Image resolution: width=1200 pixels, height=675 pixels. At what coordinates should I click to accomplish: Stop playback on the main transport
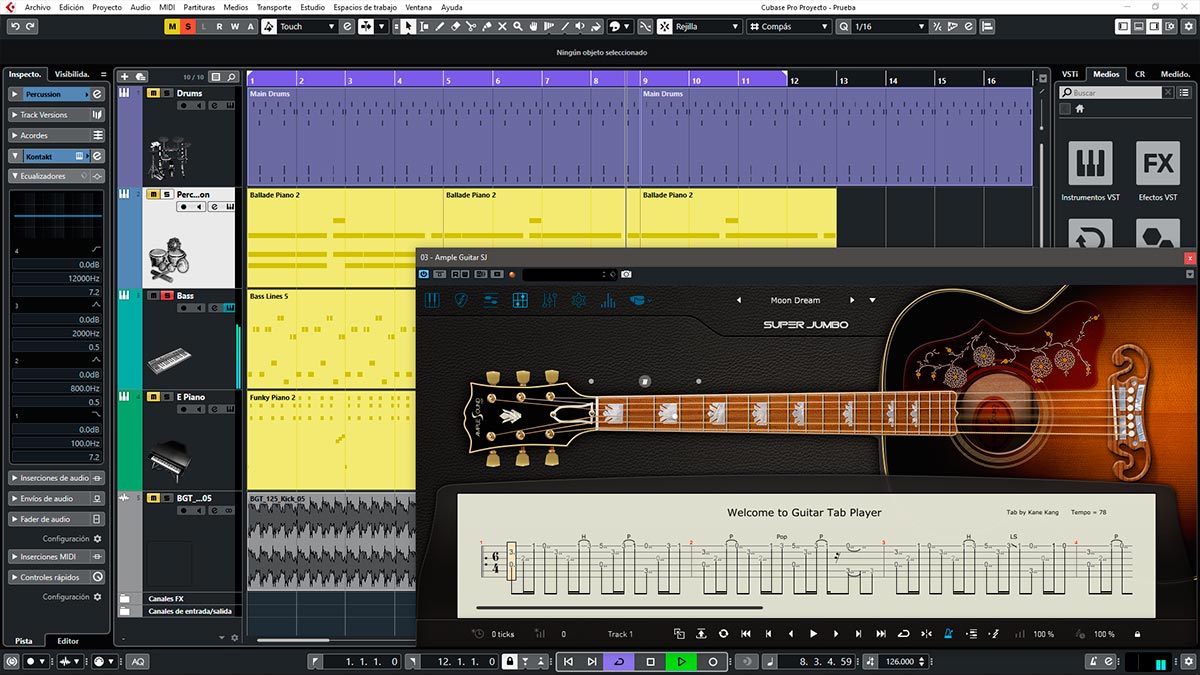[650, 661]
